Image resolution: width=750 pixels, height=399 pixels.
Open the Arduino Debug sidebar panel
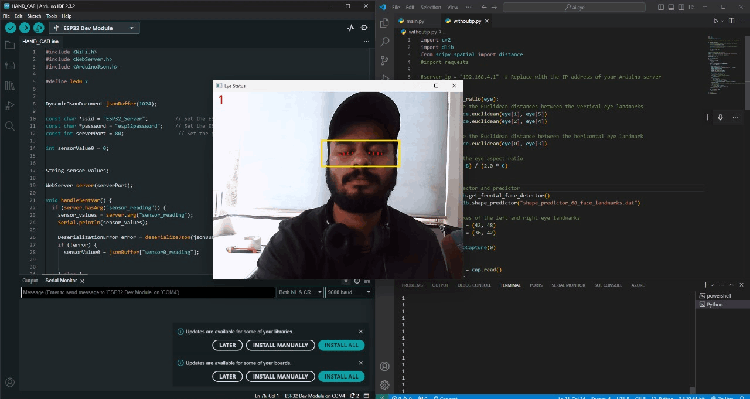click(10, 106)
